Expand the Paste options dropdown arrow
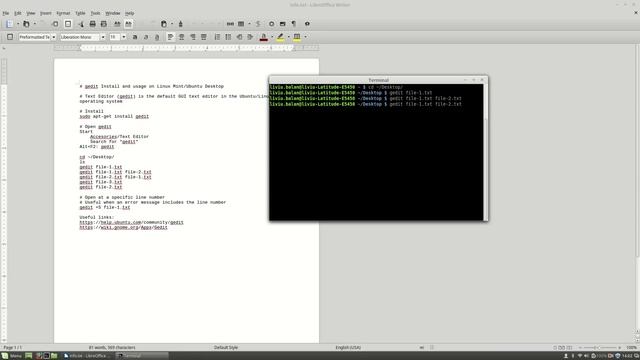Viewport: 640px width, 360px height. point(171,24)
